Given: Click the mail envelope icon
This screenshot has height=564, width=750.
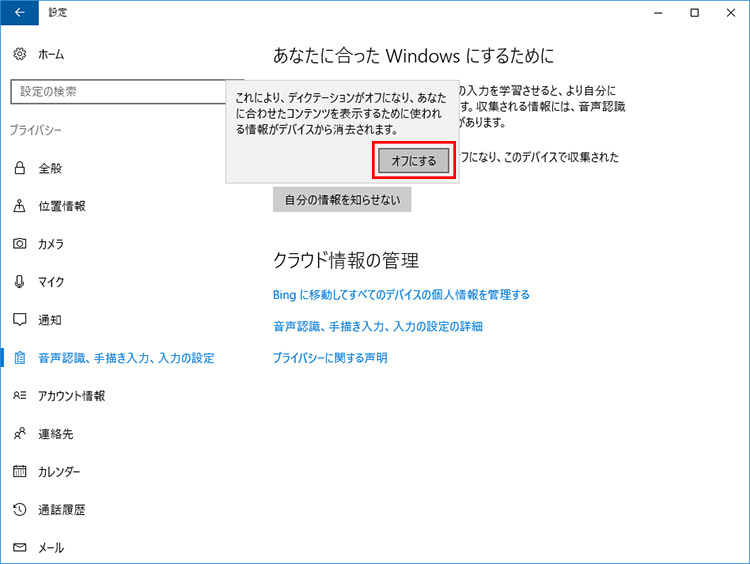Looking at the screenshot, I should click(x=19, y=548).
